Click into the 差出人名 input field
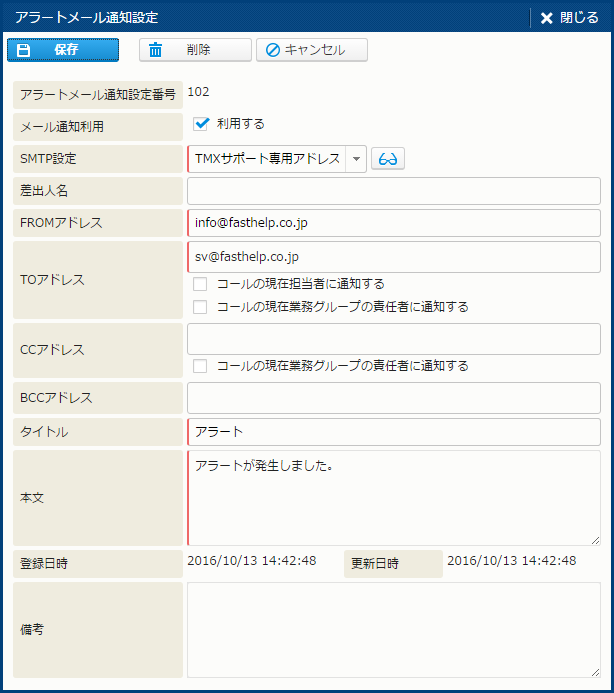 (x=393, y=191)
